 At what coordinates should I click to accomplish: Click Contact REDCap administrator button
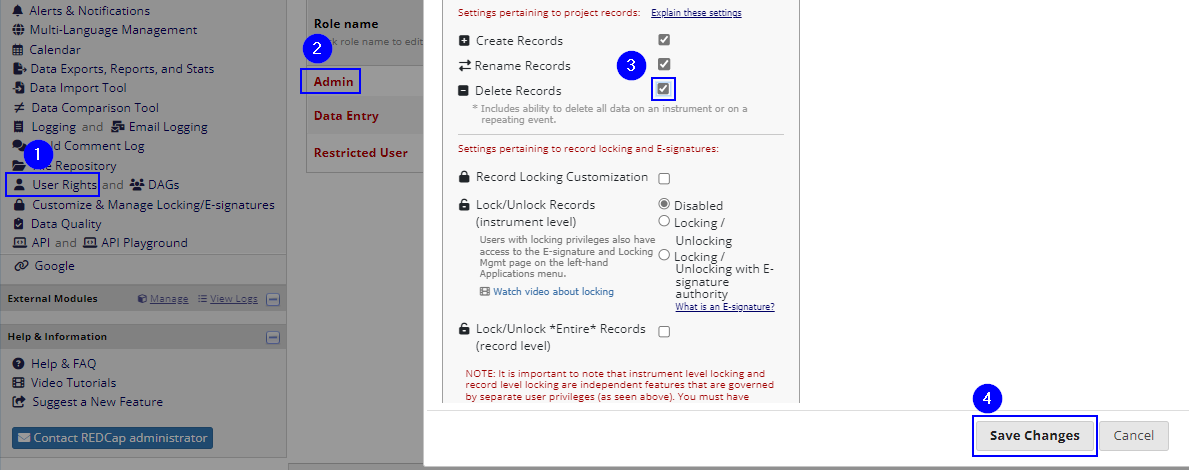pyautogui.click(x=112, y=438)
